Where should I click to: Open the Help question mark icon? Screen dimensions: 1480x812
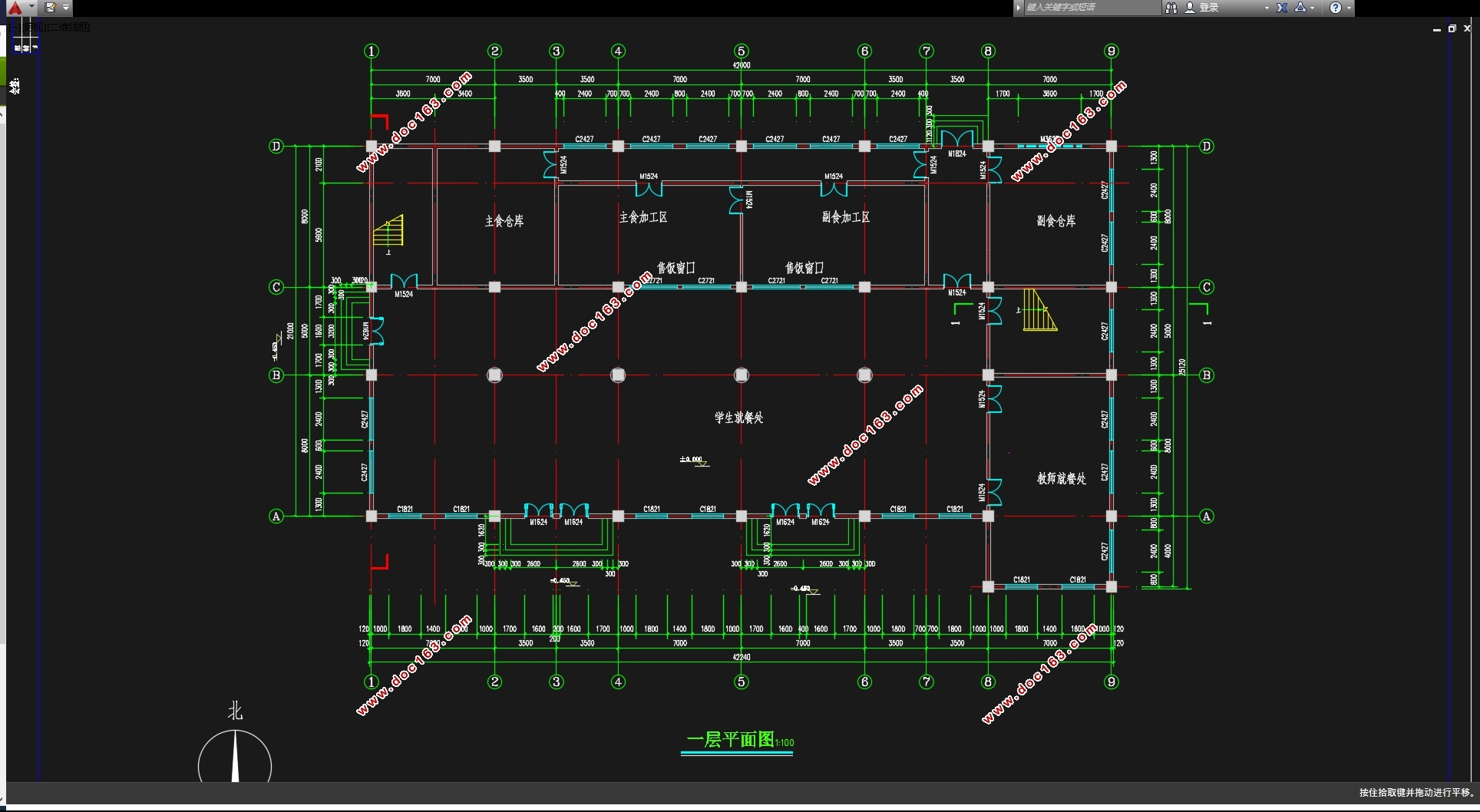pyautogui.click(x=1336, y=8)
